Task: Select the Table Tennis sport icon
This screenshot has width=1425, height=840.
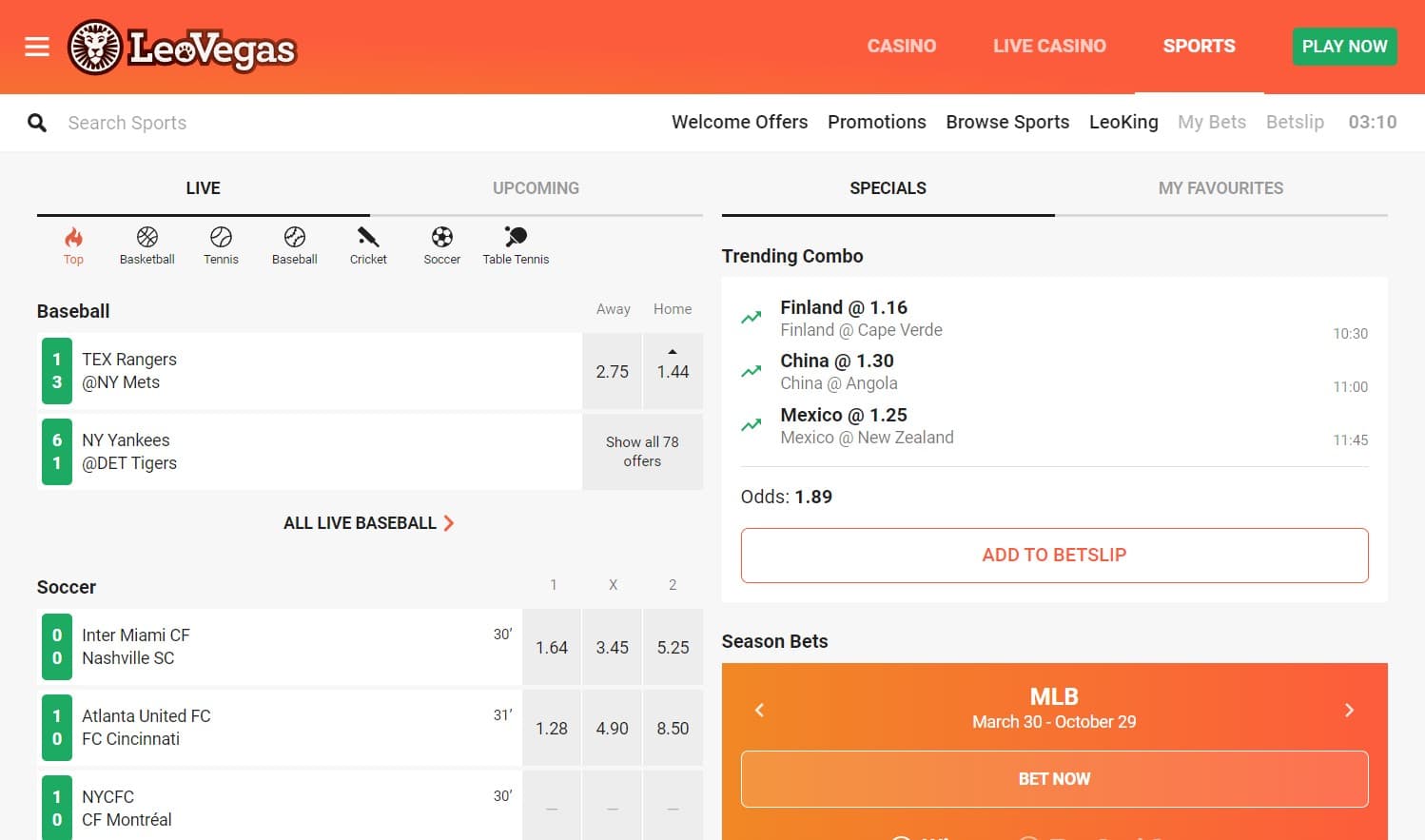Action: coord(516,246)
